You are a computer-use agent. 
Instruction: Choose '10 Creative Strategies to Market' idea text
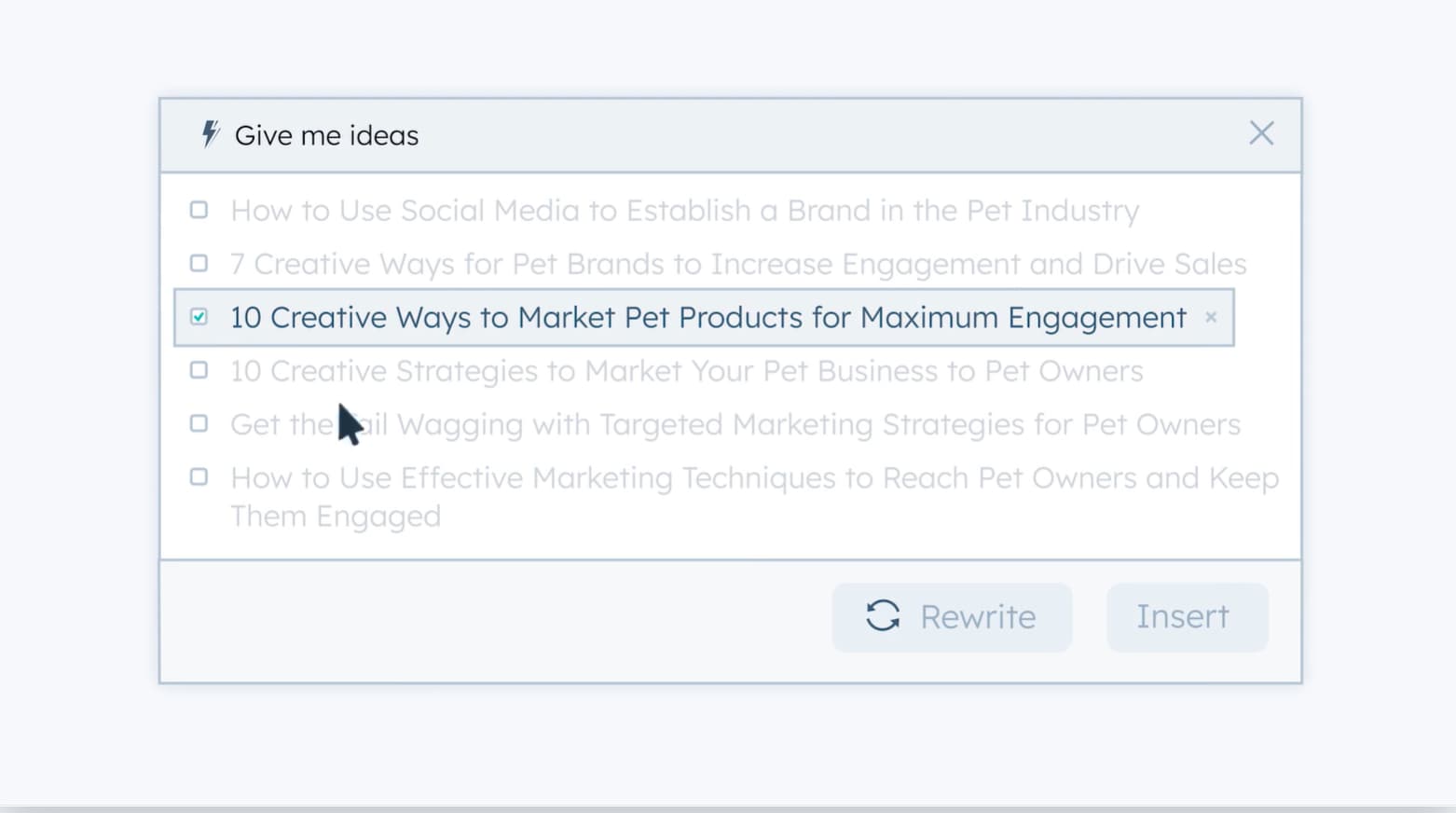686,371
